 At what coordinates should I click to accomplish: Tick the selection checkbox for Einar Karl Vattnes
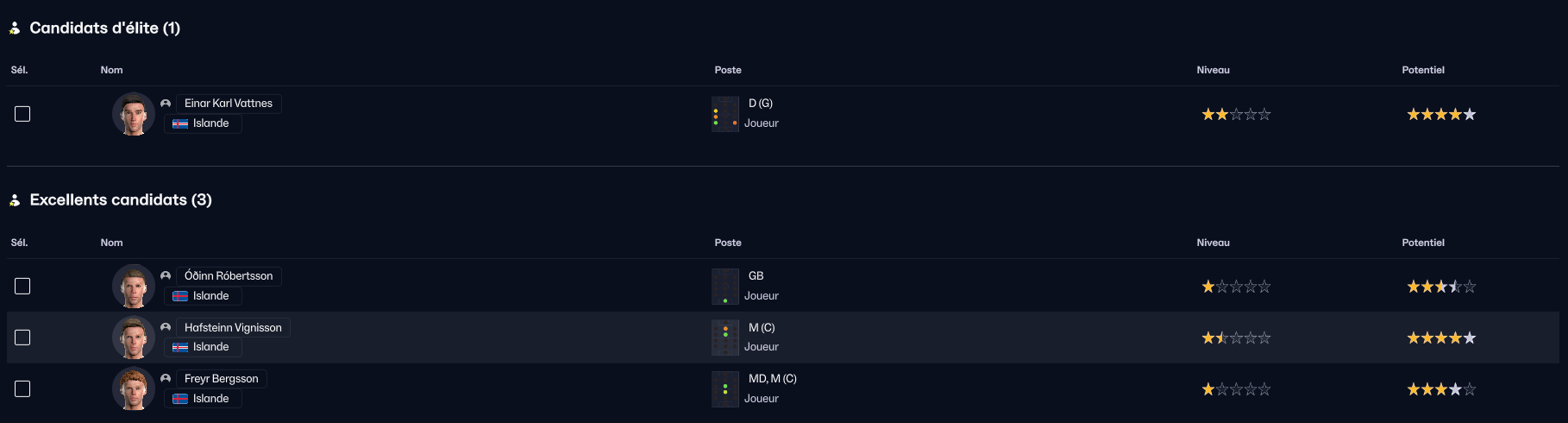(x=22, y=114)
